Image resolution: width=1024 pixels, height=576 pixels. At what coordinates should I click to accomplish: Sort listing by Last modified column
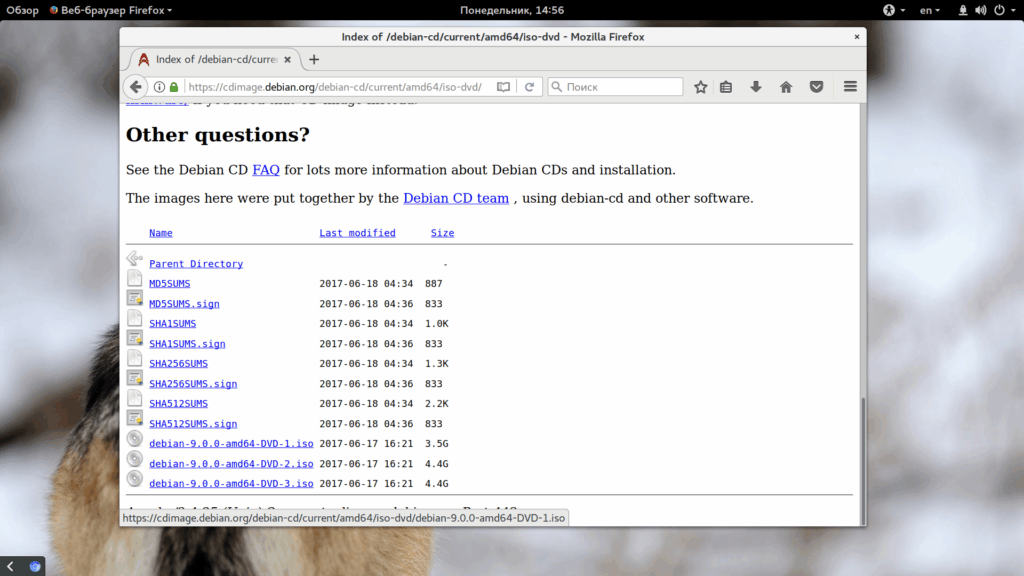click(357, 233)
